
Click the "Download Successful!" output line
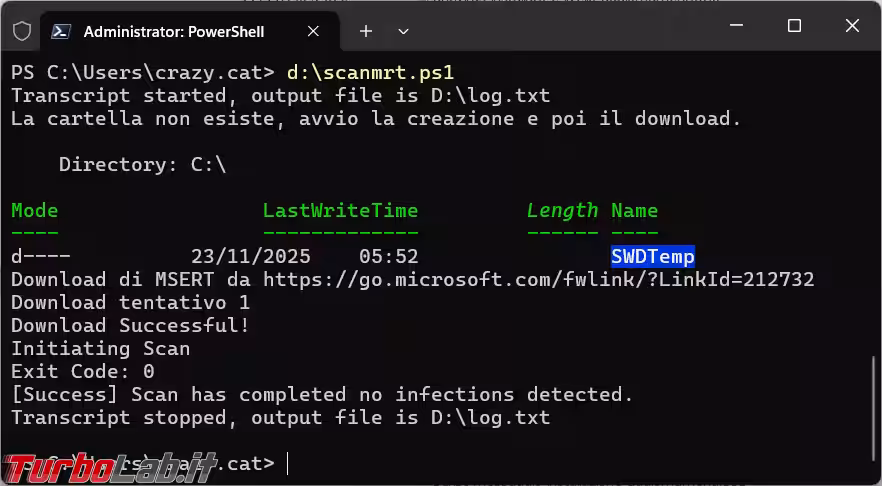pyautogui.click(x=130, y=325)
